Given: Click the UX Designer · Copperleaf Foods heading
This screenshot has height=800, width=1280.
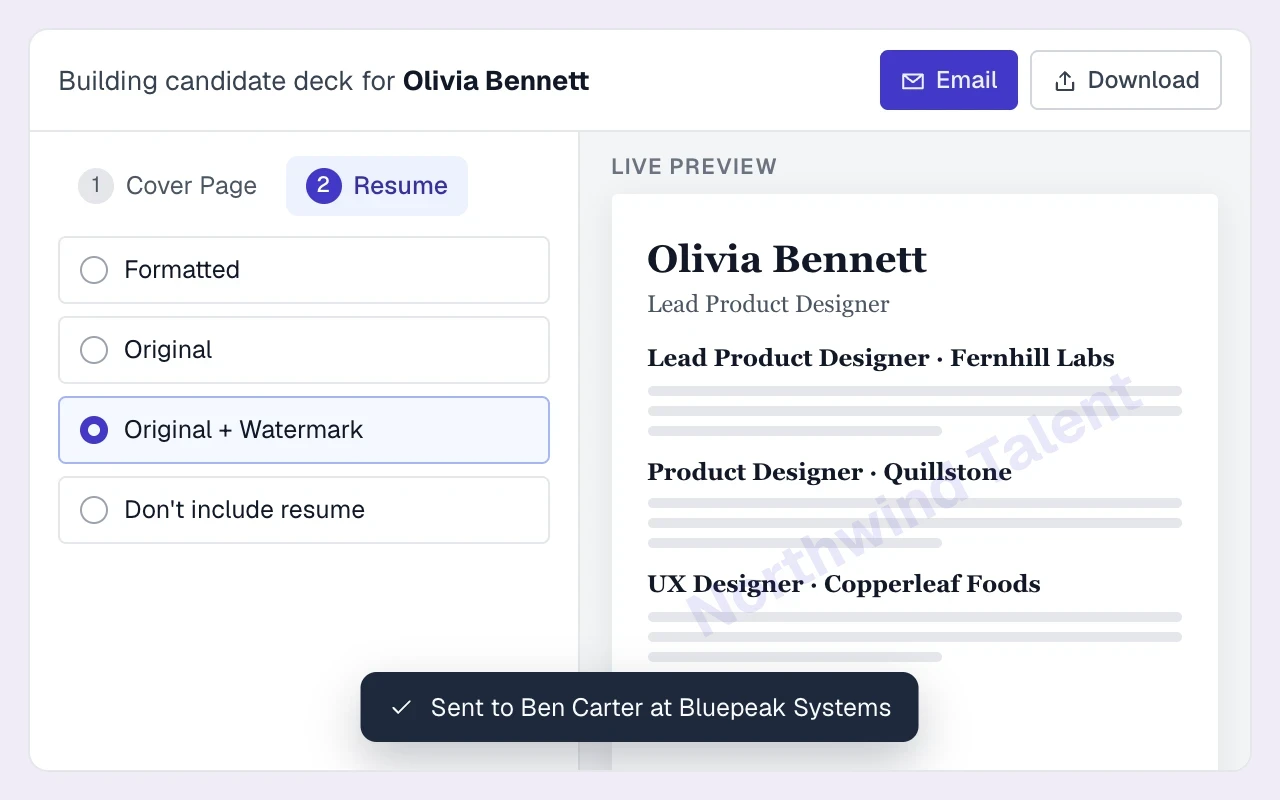Looking at the screenshot, I should (x=844, y=584).
